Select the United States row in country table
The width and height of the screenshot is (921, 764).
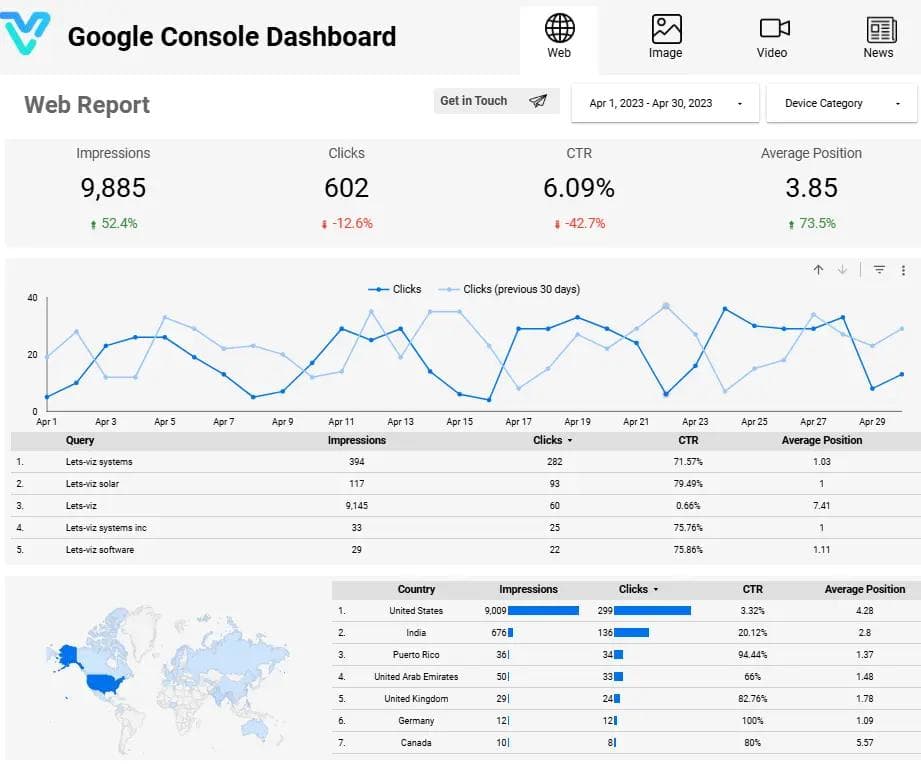416,610
